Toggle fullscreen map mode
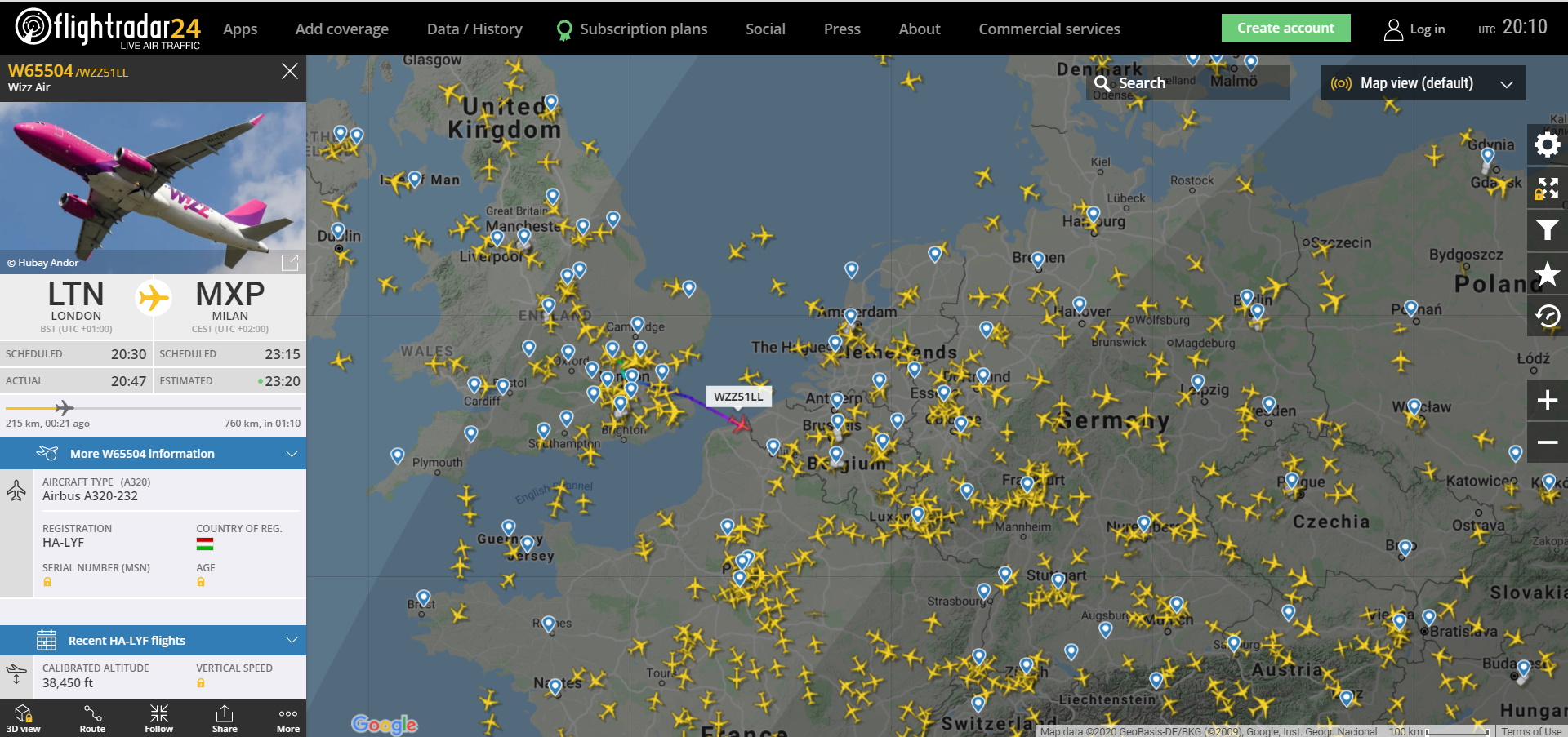This screenshot has width=1568, height=737. point(1547,188)
